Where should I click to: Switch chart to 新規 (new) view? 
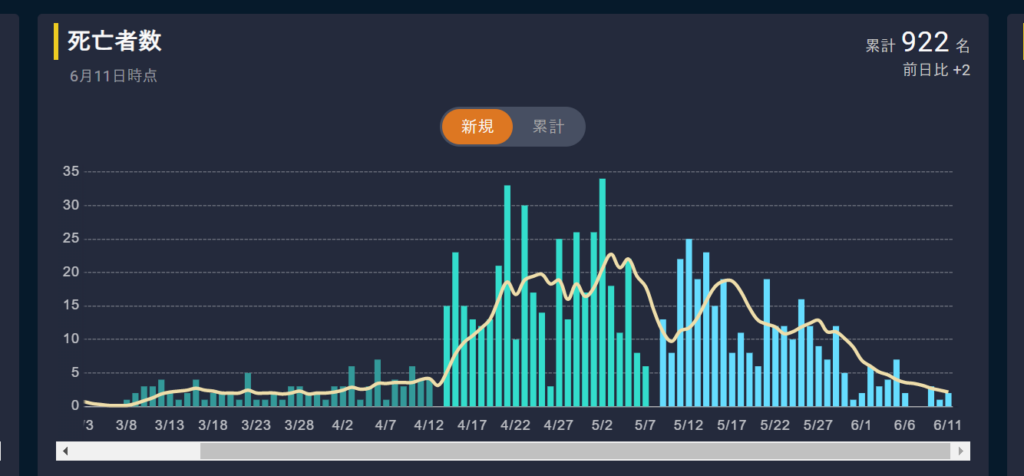[477, 127]
